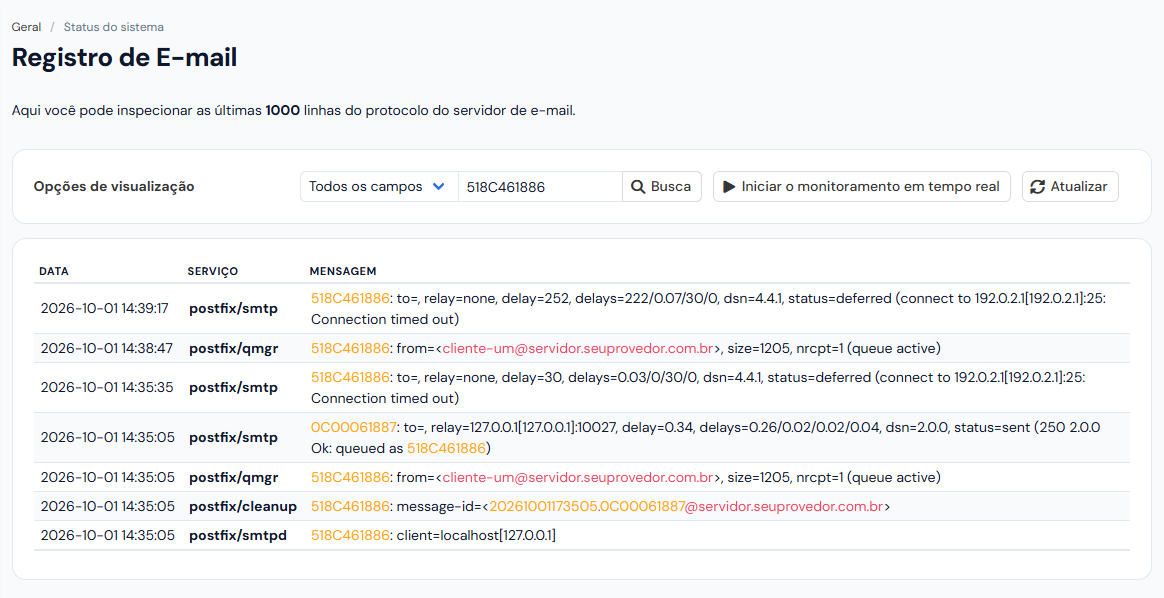
Task: Click the 'queued as 518C461886' link
Action: tap(446, 449)
